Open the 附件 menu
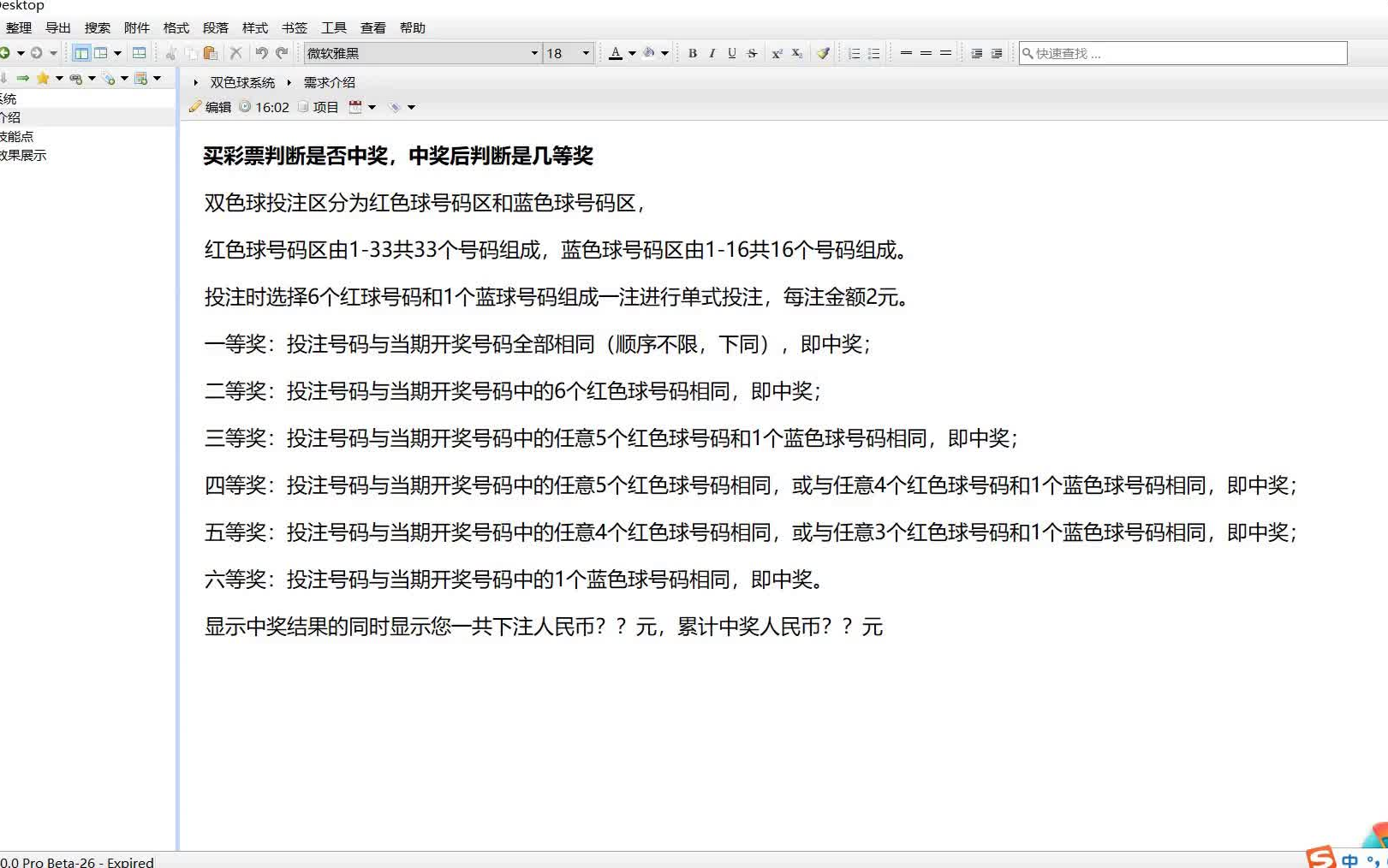The image size is (1388, 868). (137, 28)
